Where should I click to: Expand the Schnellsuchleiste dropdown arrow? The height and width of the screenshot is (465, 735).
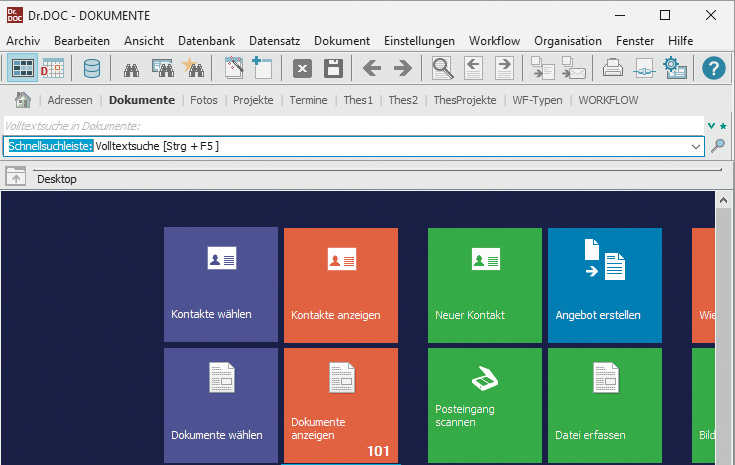pyautogui.click(x=696, y=146)
